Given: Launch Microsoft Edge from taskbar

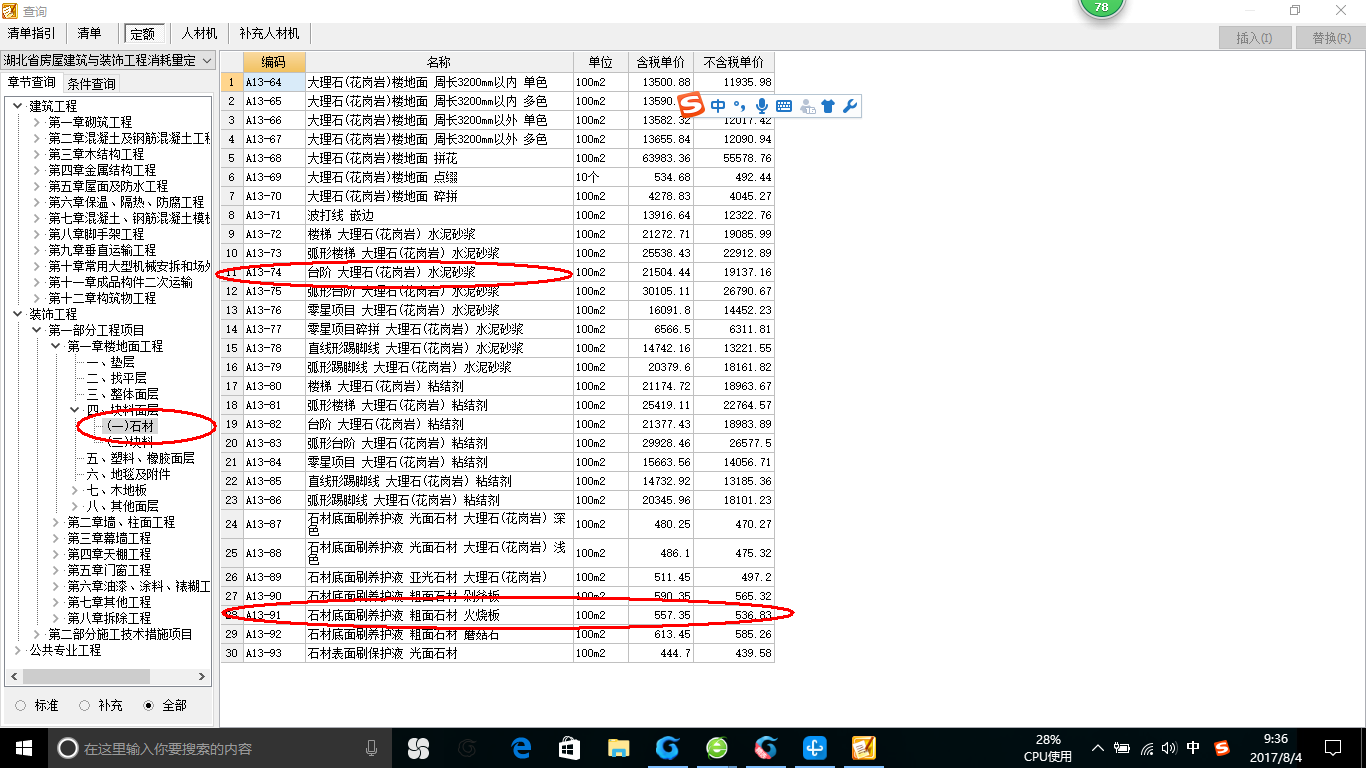Looking at the screenshot, I should click(x=521, y=748).
